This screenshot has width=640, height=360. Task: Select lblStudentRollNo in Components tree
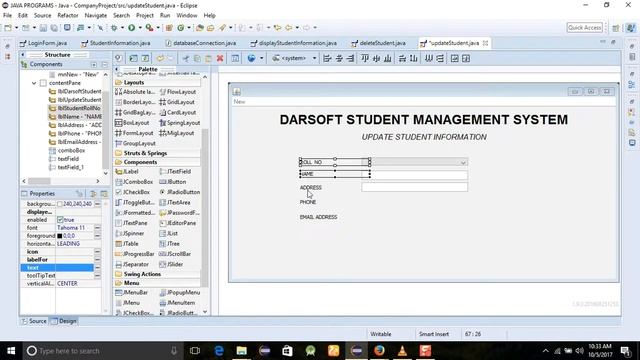[76, 108]
